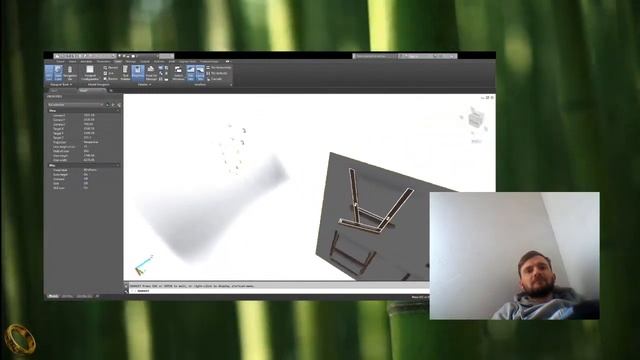Click Cascade windows
The height and width of the screenshot is (360, 640).
point(214,78)
